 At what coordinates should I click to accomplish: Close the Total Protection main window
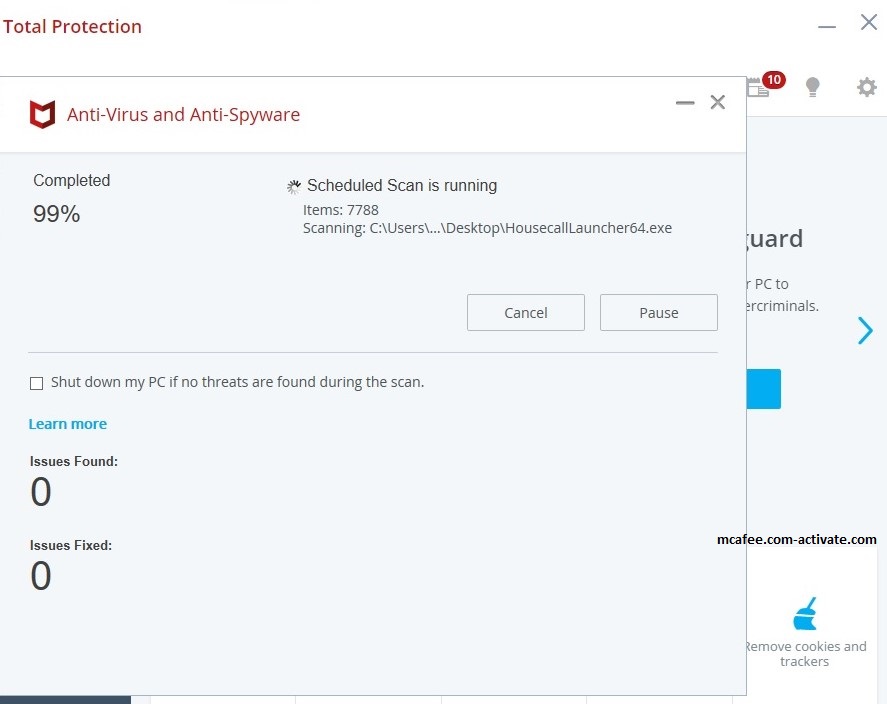tap(869, 22)
